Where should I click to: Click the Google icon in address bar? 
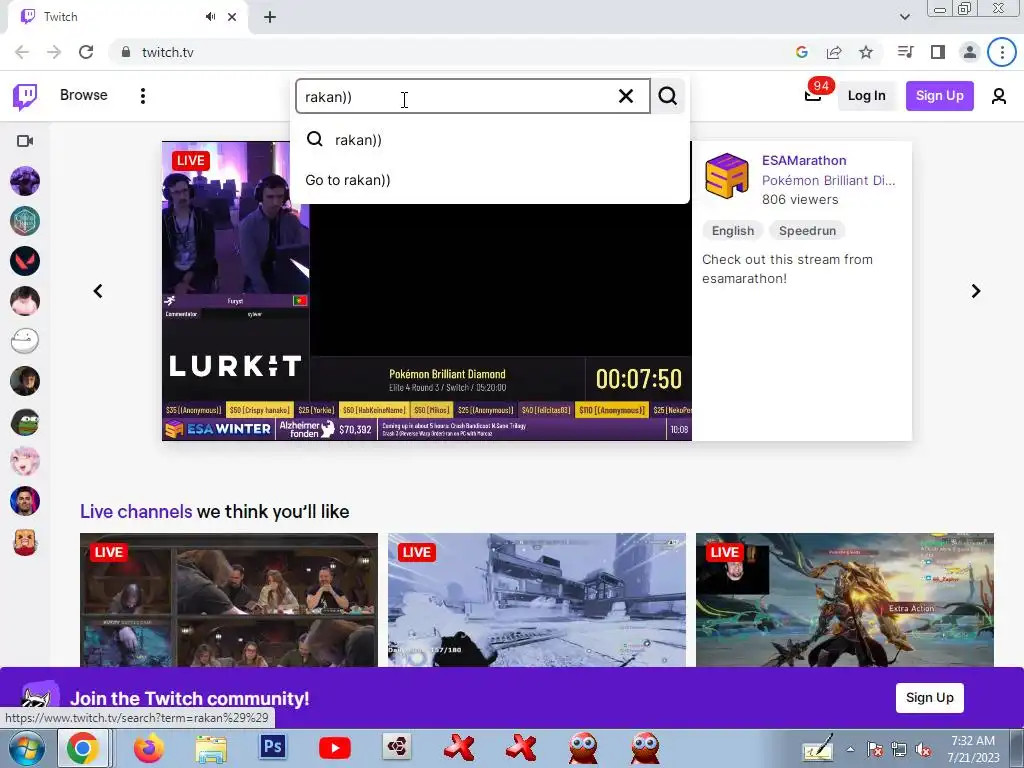click(801, 52)
